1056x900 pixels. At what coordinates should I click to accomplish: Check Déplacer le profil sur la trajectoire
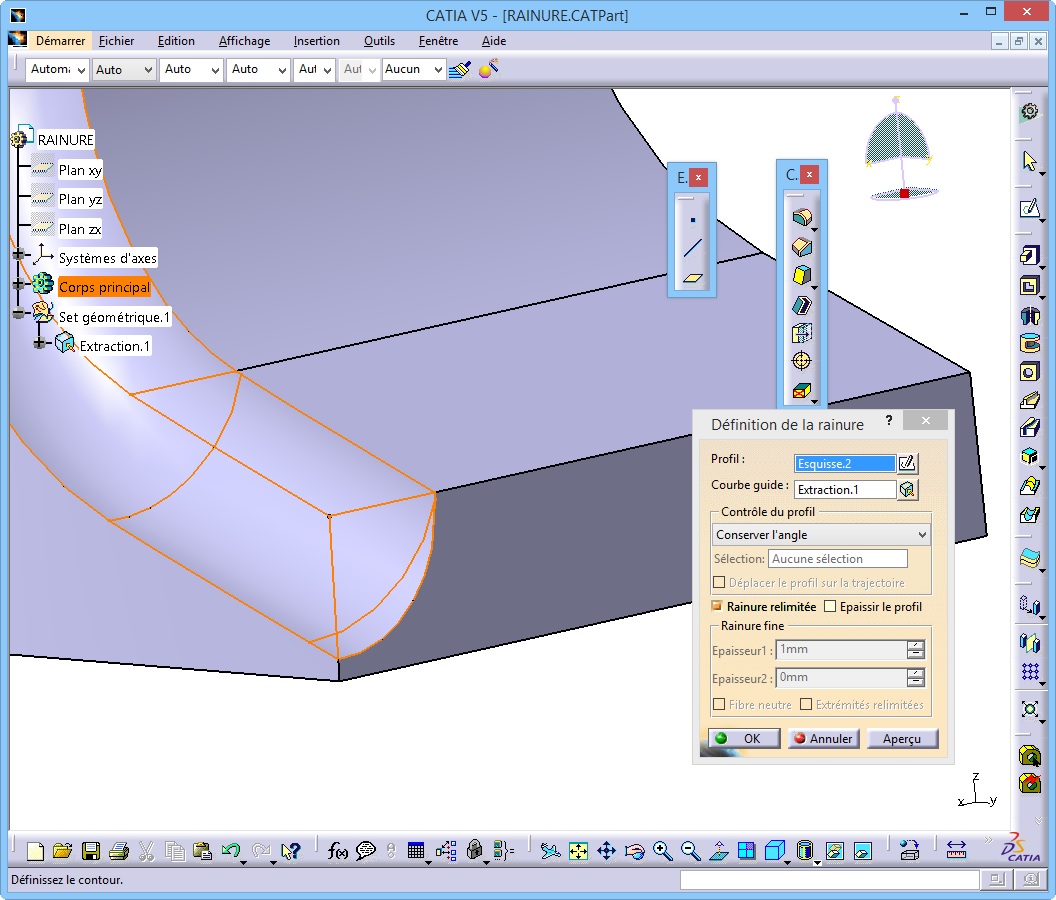tap(719, 583)
